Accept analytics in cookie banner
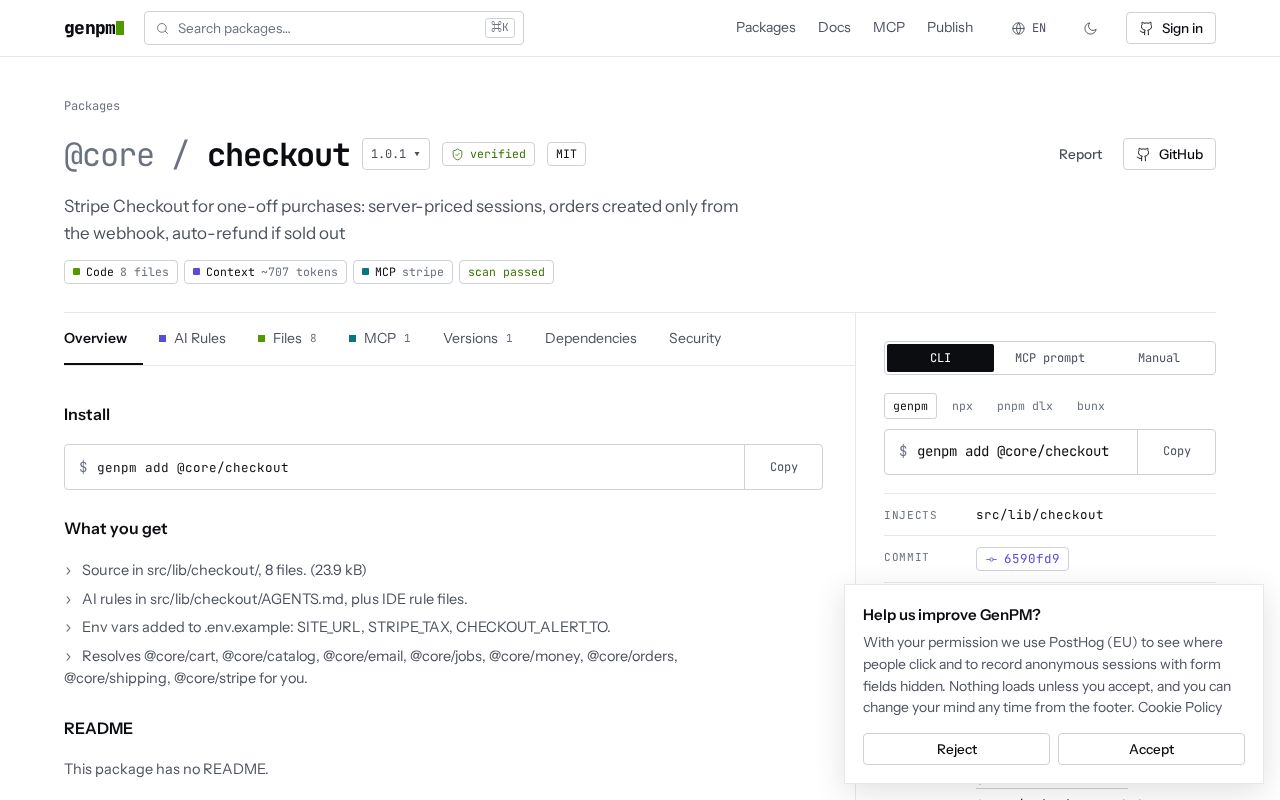This screenshot has height=800, width=1280. click(x=1151, y=749)
